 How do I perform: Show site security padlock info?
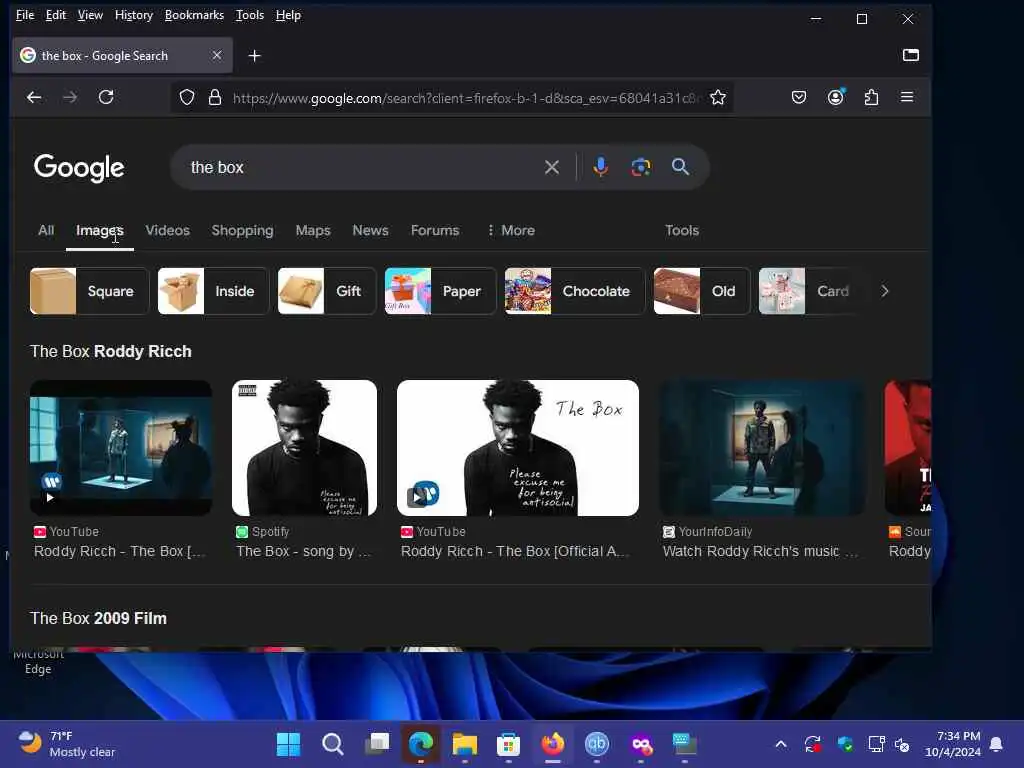(215, 98)
